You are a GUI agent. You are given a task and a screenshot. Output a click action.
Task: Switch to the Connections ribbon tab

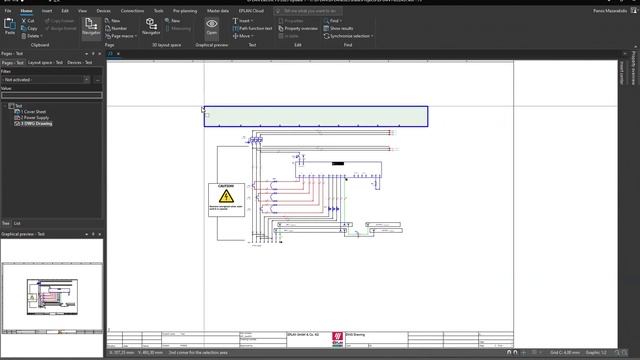tap(132, 11)
